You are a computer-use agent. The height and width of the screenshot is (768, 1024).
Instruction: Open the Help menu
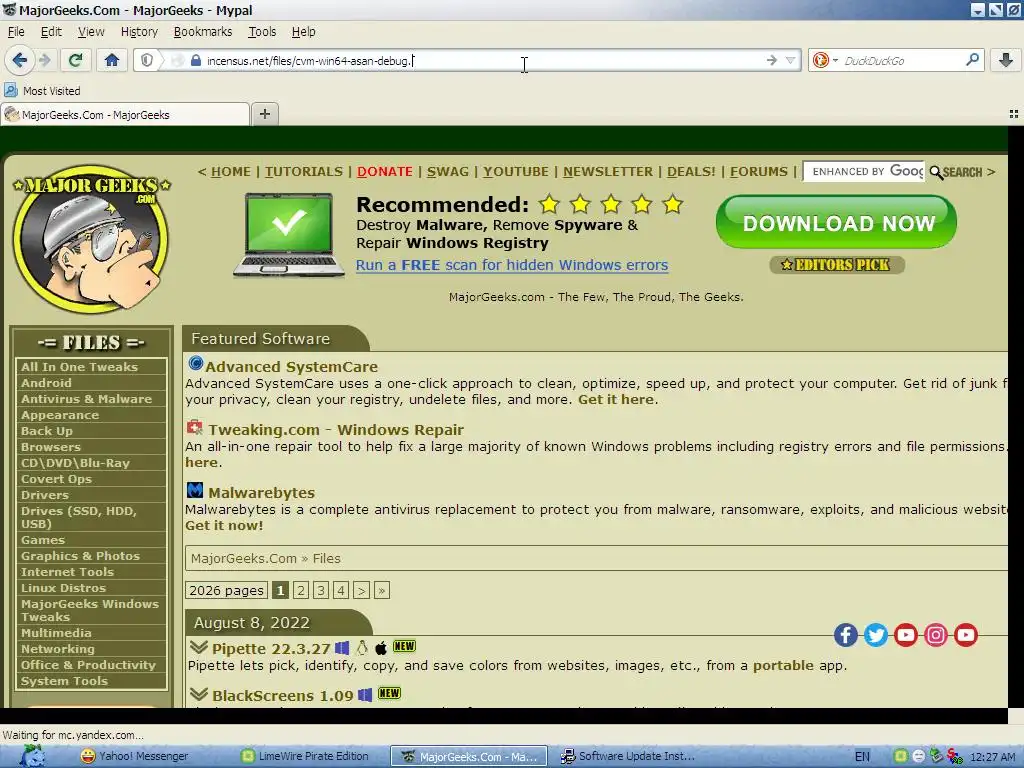[x=303, y=31]
